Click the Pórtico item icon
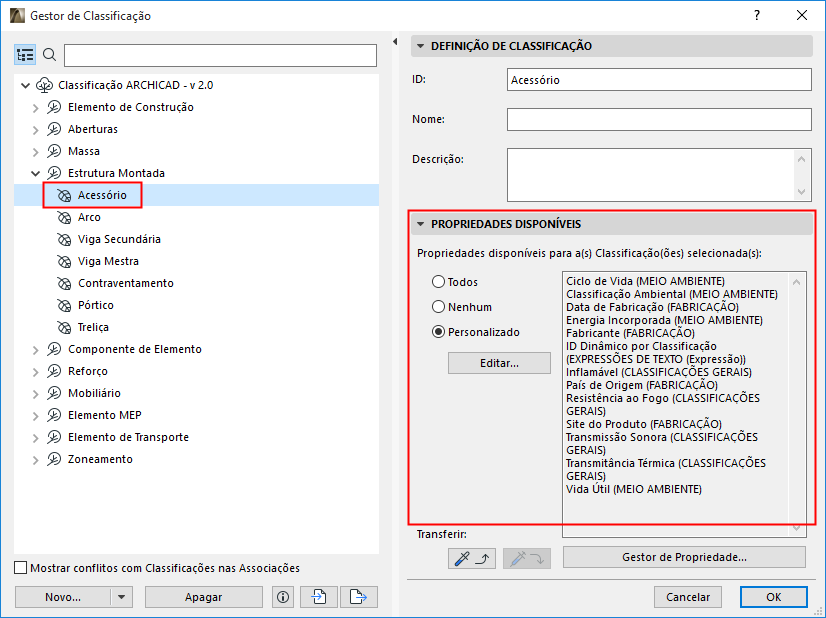Screen dimensions: 826x618 coord(64,306)
